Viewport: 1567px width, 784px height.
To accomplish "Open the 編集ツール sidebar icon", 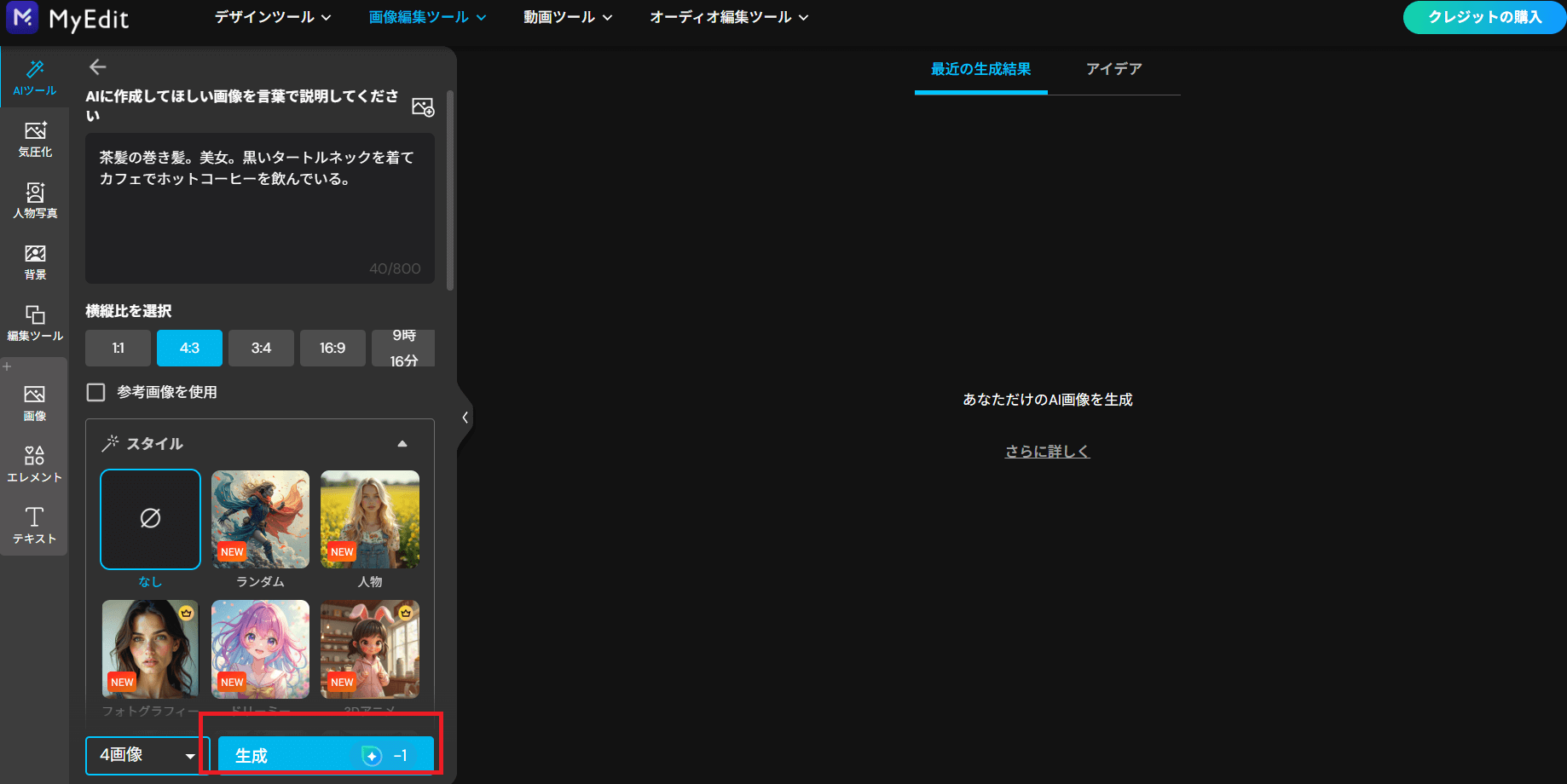I will [x=35, y=323].
